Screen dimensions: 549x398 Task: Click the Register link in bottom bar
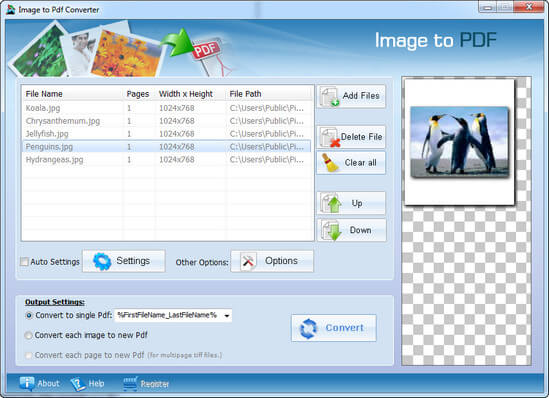pos(154,384)
